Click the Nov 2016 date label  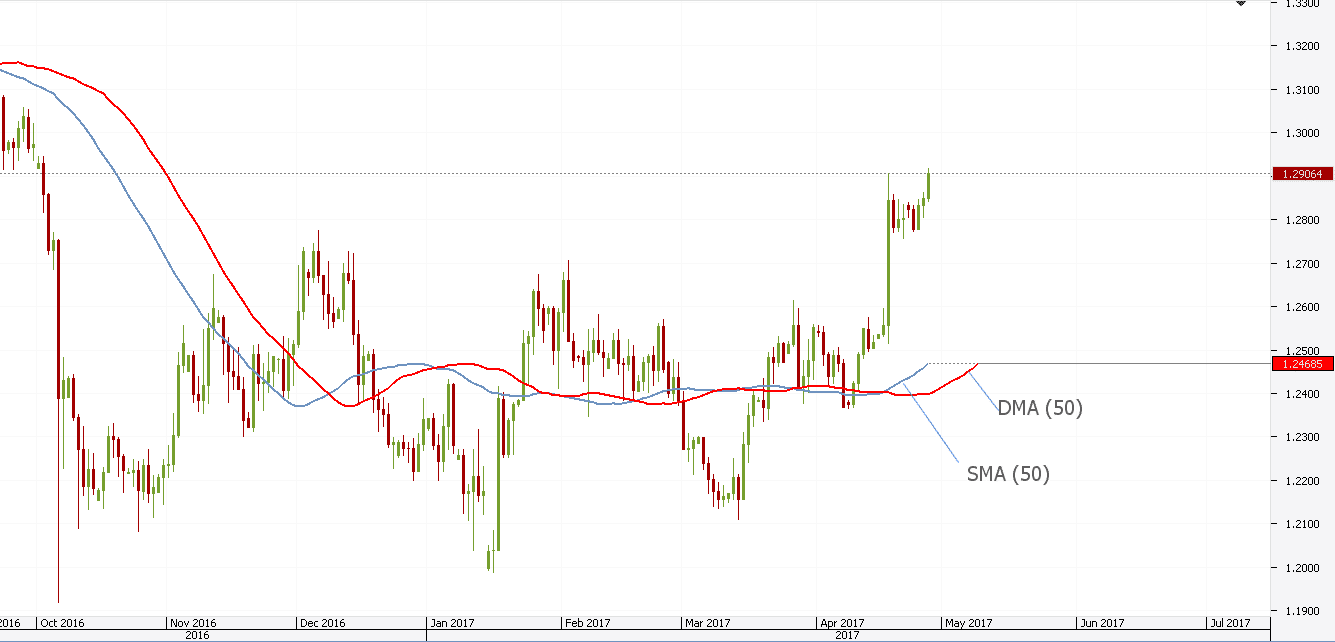pyautogui.click(x=193, y=622)
